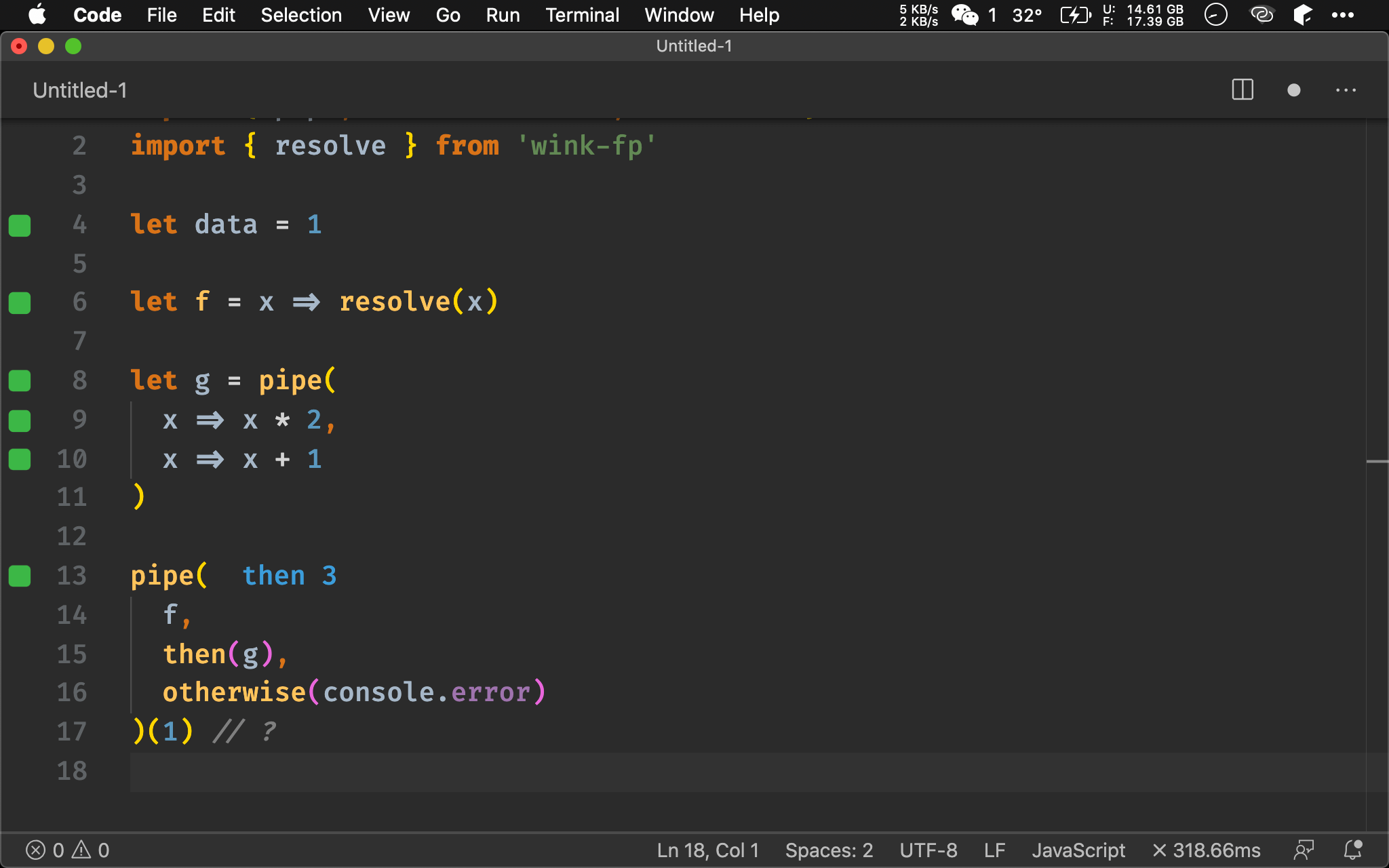1389x868 pixels.
Task: Open the Go menu
Action: point(448,15)
